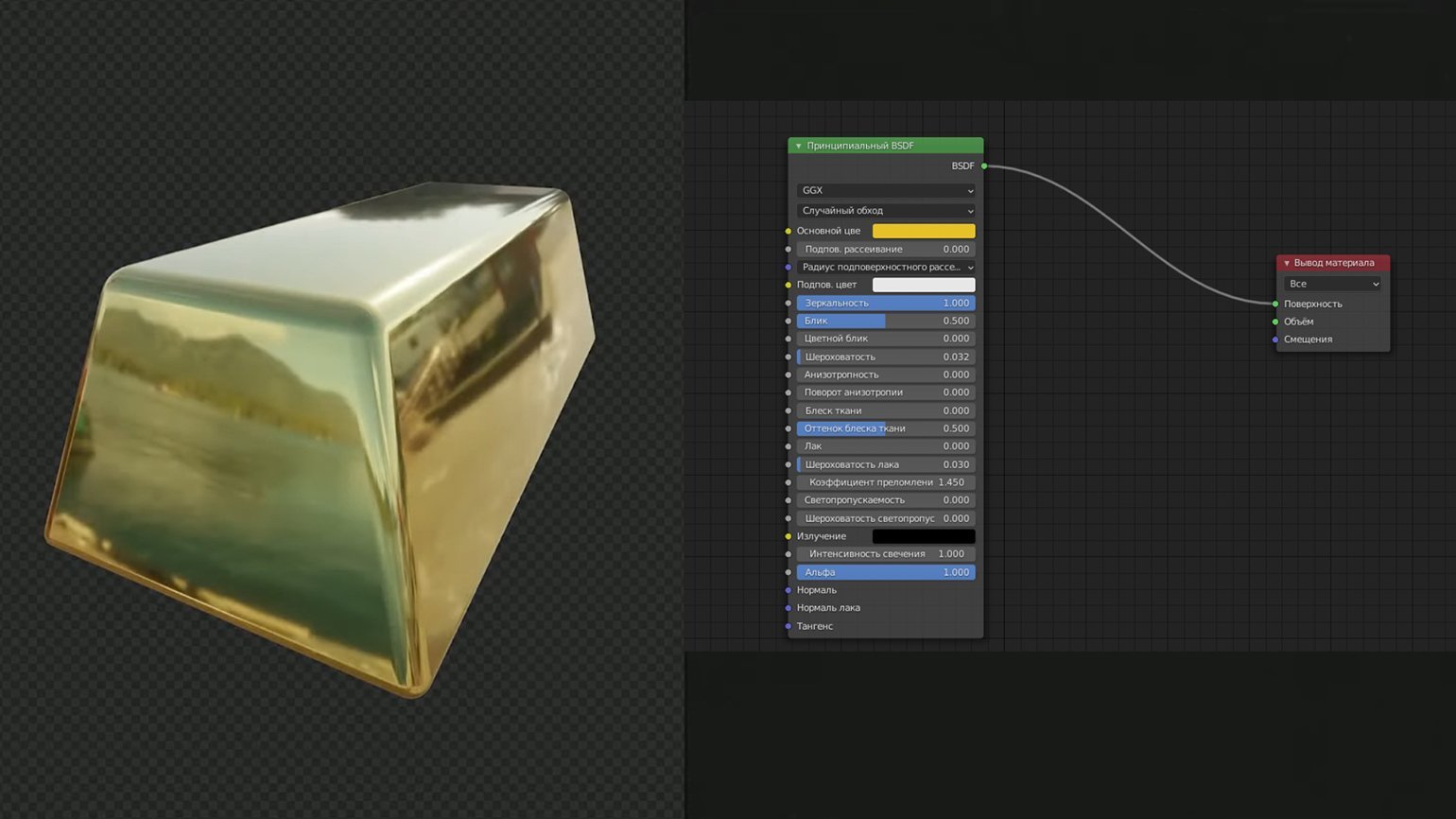Collapse the Принципиальный BSDF node

click(798, 146)
